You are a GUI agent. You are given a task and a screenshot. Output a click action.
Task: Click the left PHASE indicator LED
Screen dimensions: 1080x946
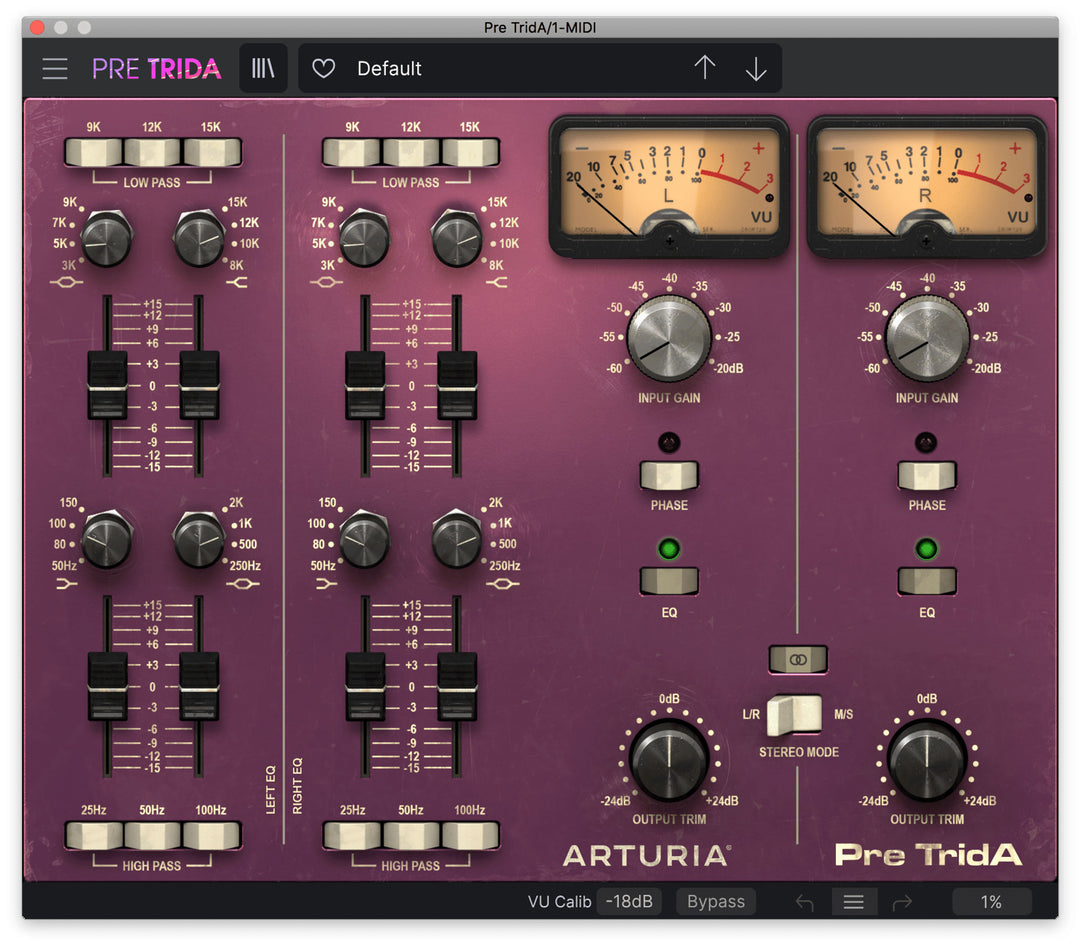pyautogui.click(x=669, y=442)
